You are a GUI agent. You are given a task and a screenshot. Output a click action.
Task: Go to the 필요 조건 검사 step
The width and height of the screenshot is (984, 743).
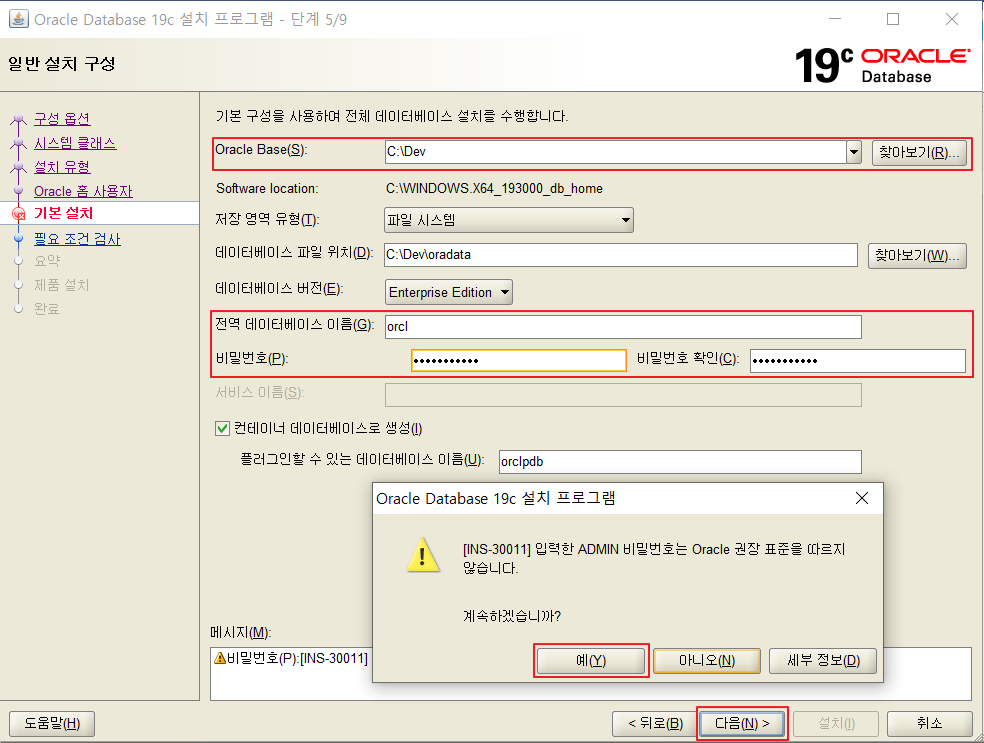[x=77, y=239]
